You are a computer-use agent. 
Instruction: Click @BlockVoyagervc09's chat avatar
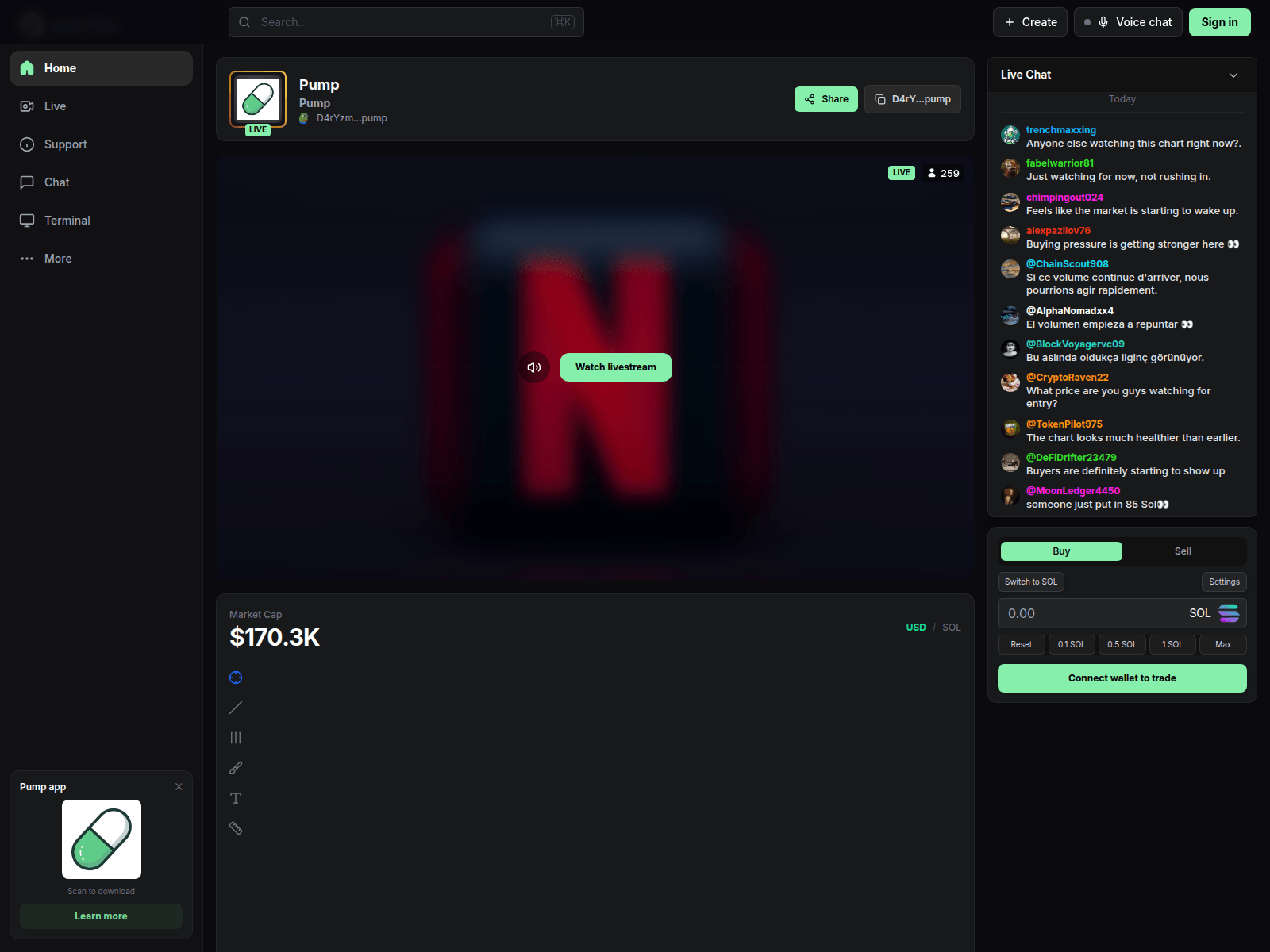tap(1010, 349)
